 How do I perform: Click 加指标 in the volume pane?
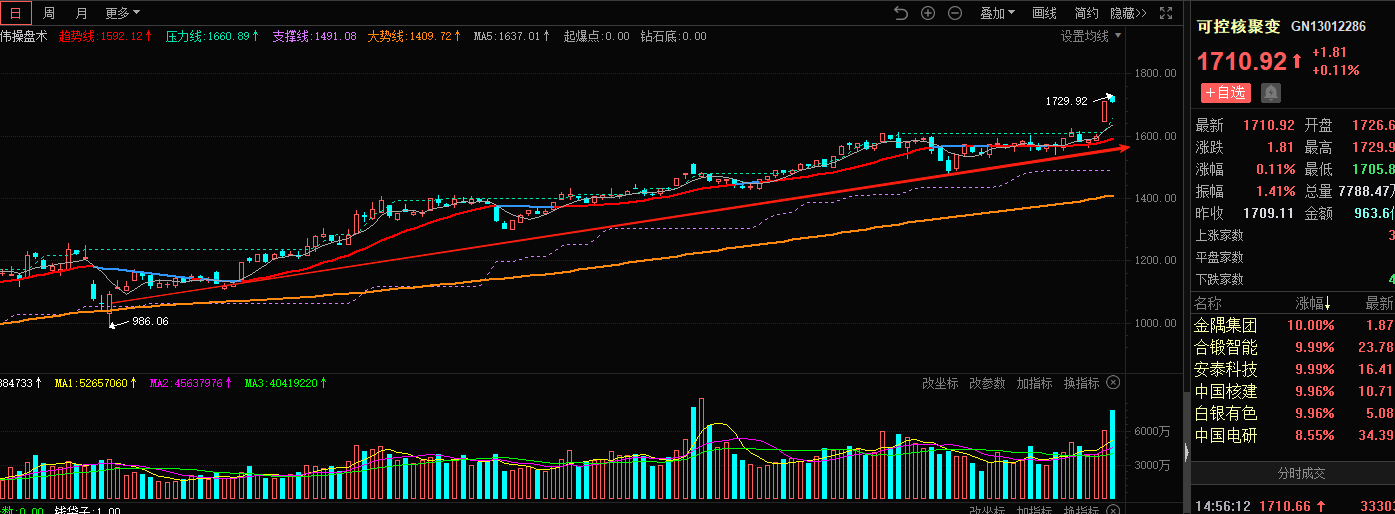point(1034,383)
